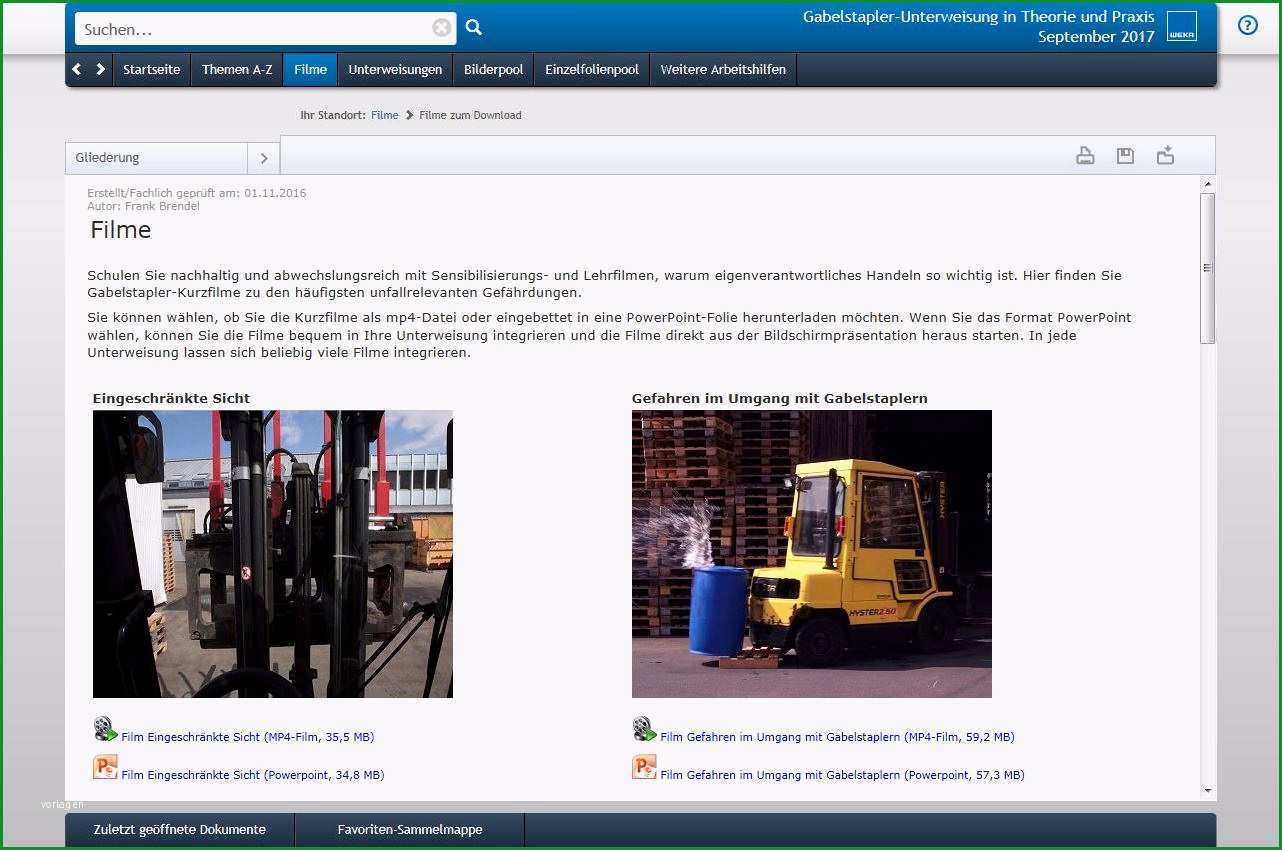Go back with the left arrow
1282x850 pixels.
(77, 69)
